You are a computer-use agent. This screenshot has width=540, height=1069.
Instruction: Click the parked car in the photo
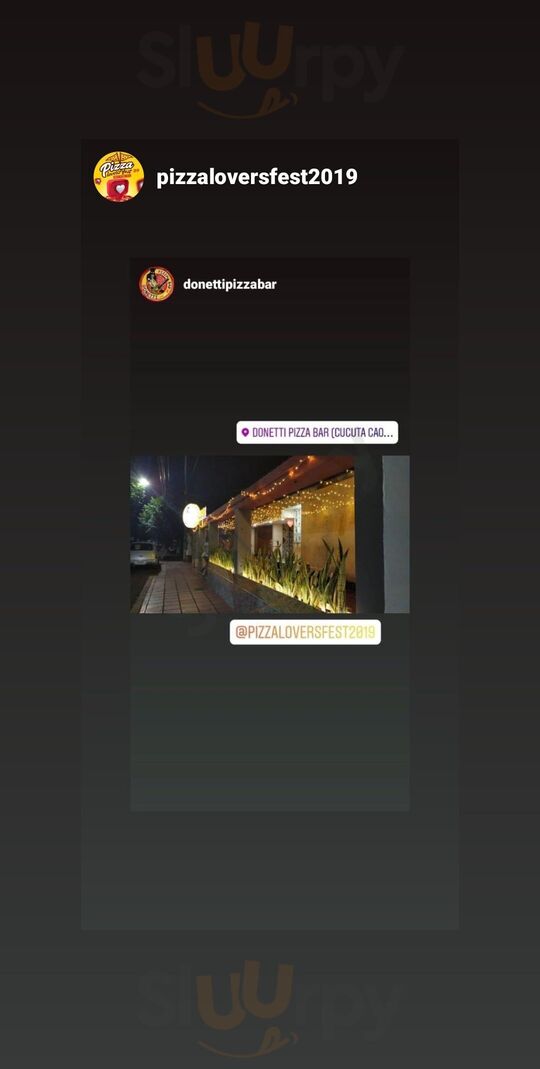click(x=145, y=555)
